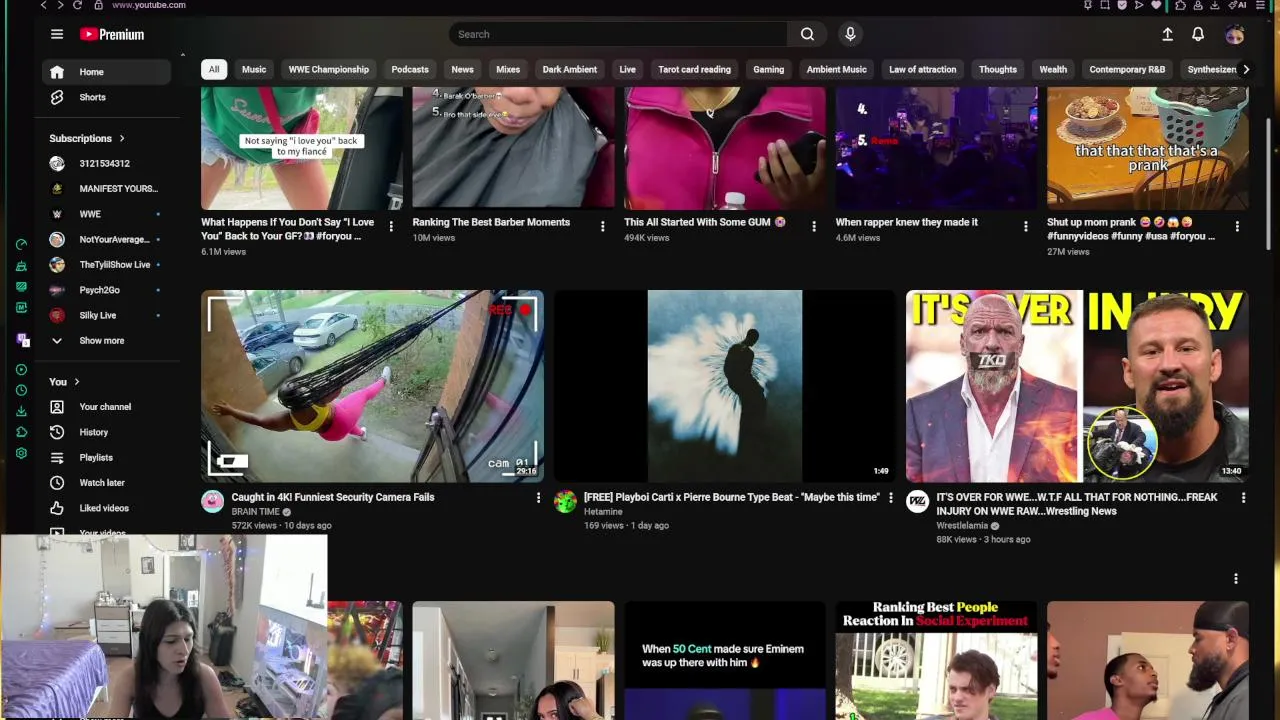
Task: Go forward in the browser
Action: pyautogui.click(x=60, y=5)
